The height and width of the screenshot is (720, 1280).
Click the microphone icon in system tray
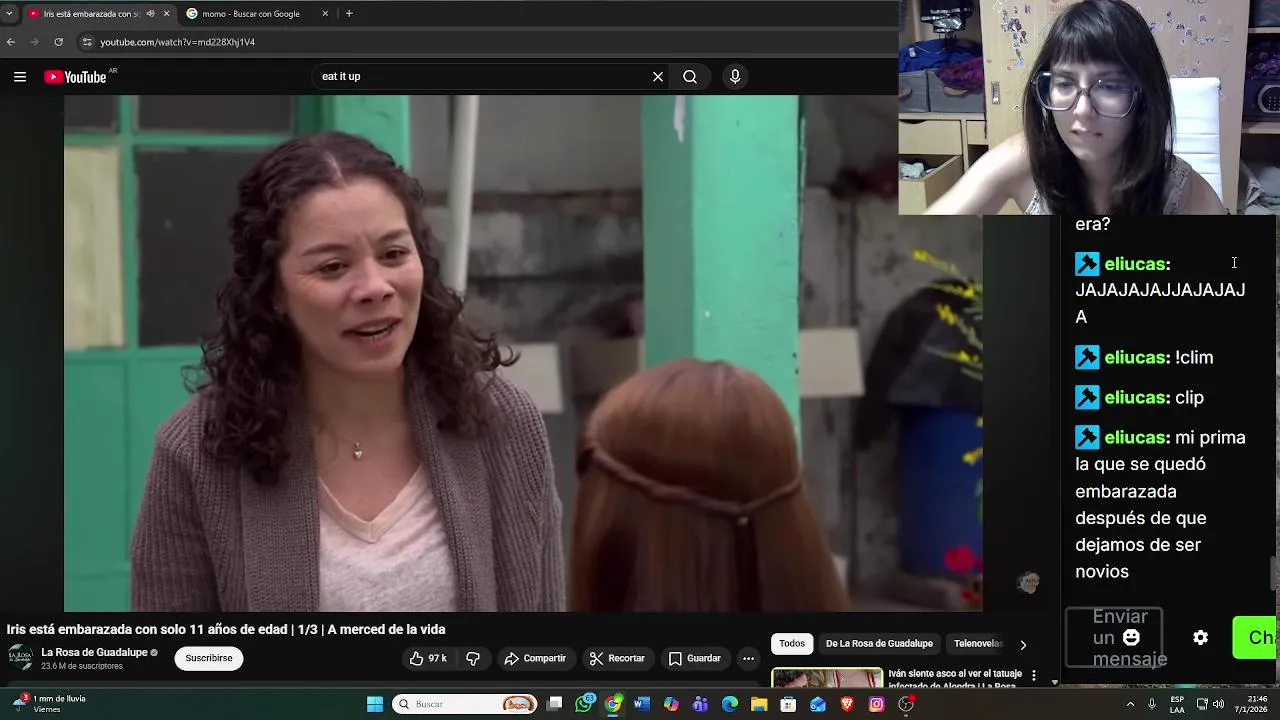(1152, 704)
